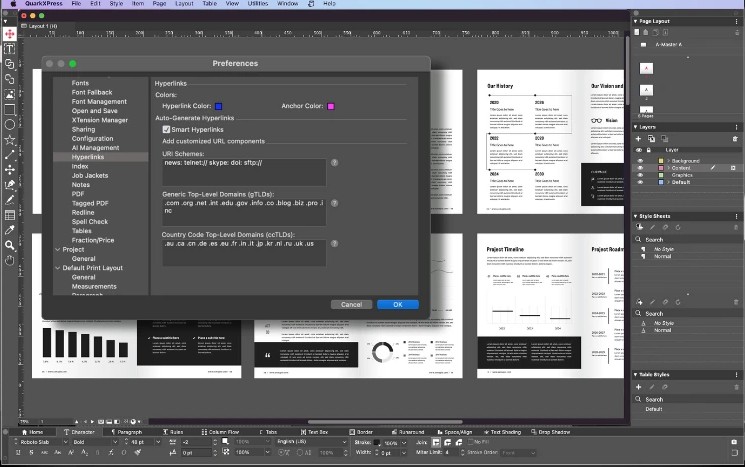The image size is (745, 467).
Task: Toggle the Smart Hyperlinks checkbox
Action: tap(166, 129)
